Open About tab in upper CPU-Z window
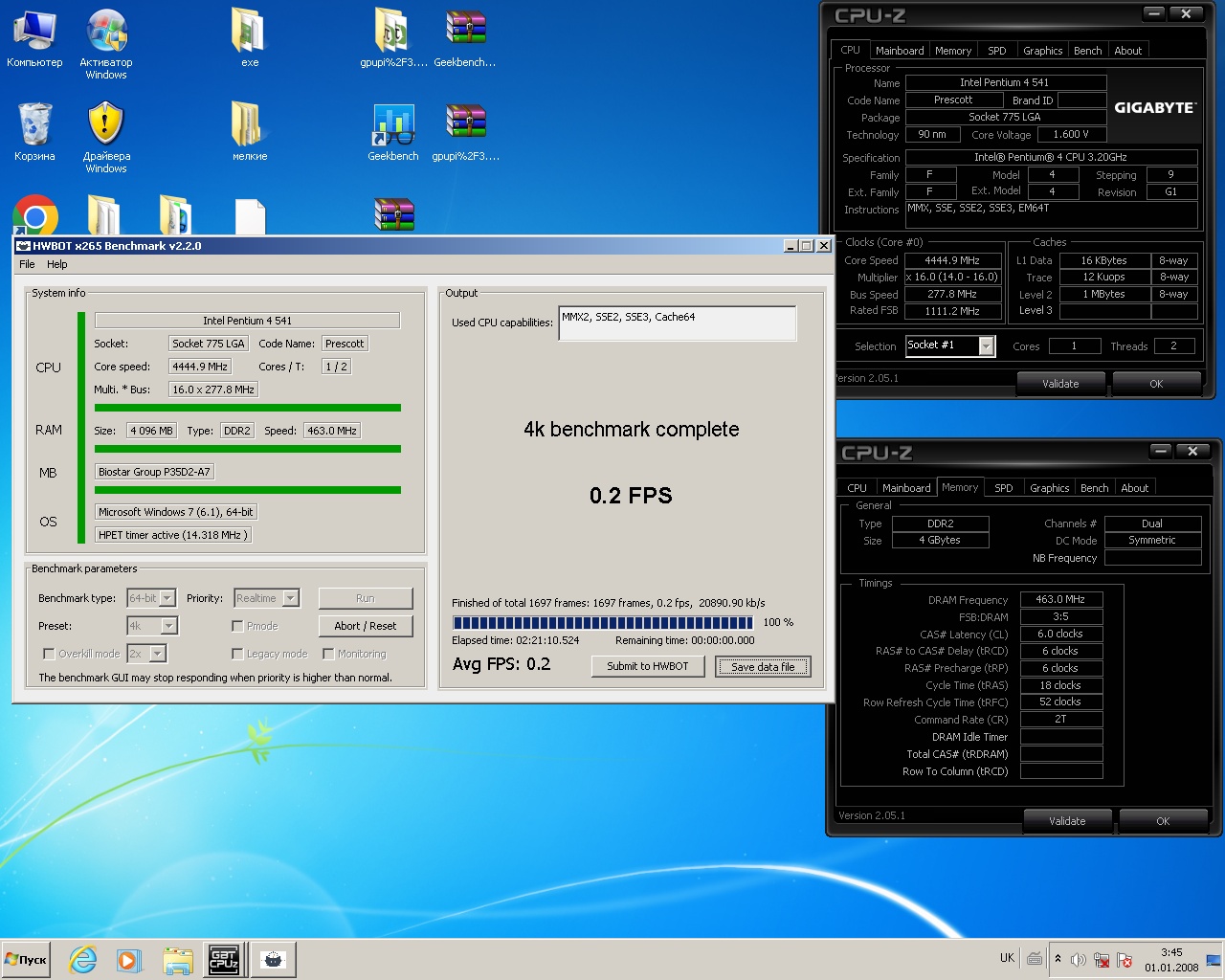Viewport: 1225px width, 980px height. pos(1128,51)
